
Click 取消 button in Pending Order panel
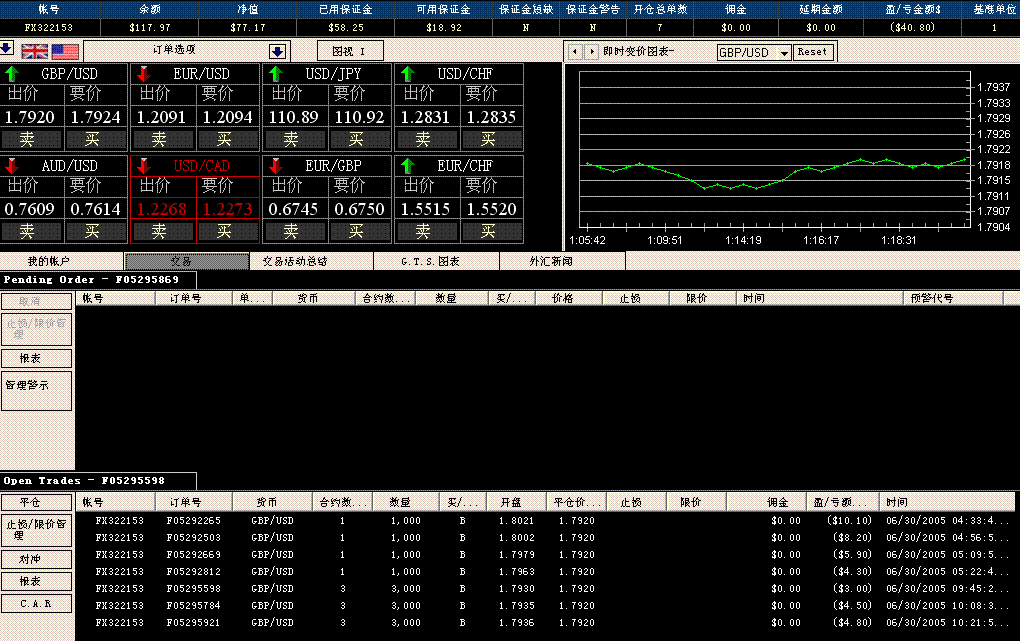pyautogui.click(x=36, y=301)
